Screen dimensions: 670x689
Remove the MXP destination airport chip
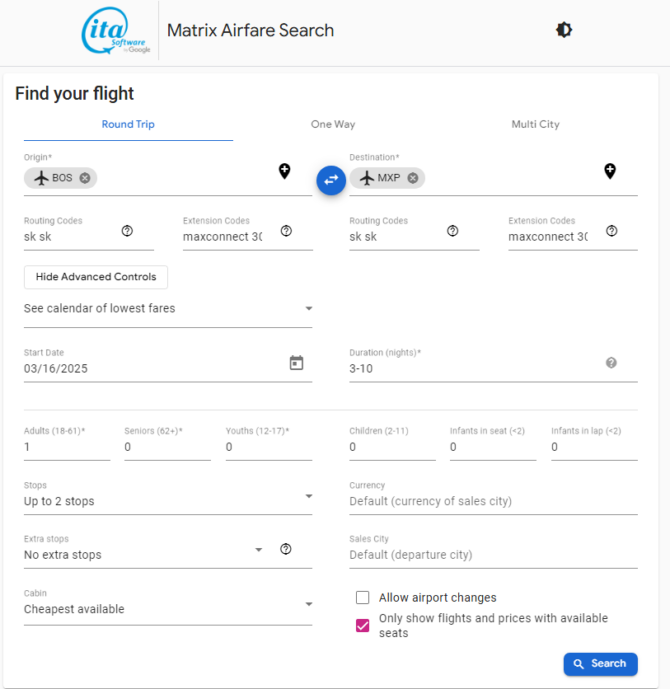point(413,178)
